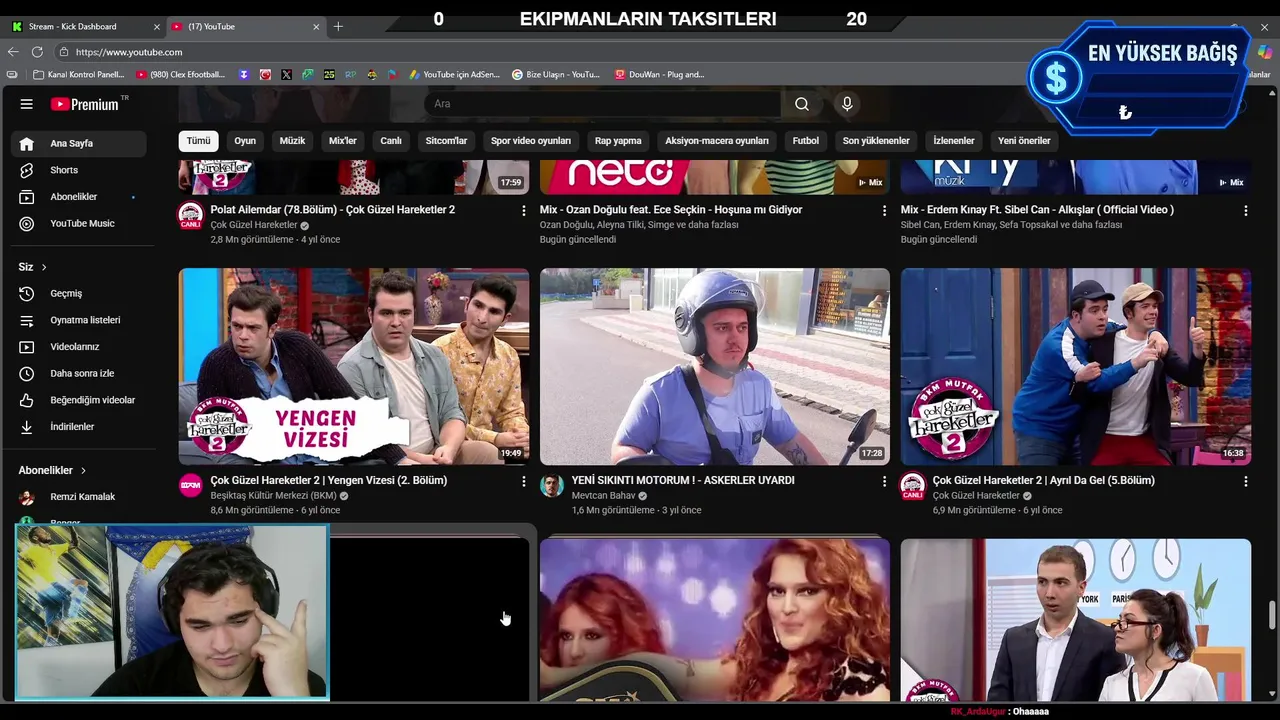Play the motorcycle helmet video thumbnail
The image size is (1280, 720).
715,366
